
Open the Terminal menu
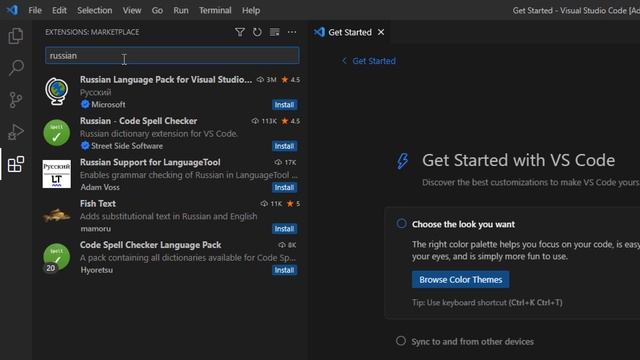click(215, 10)
